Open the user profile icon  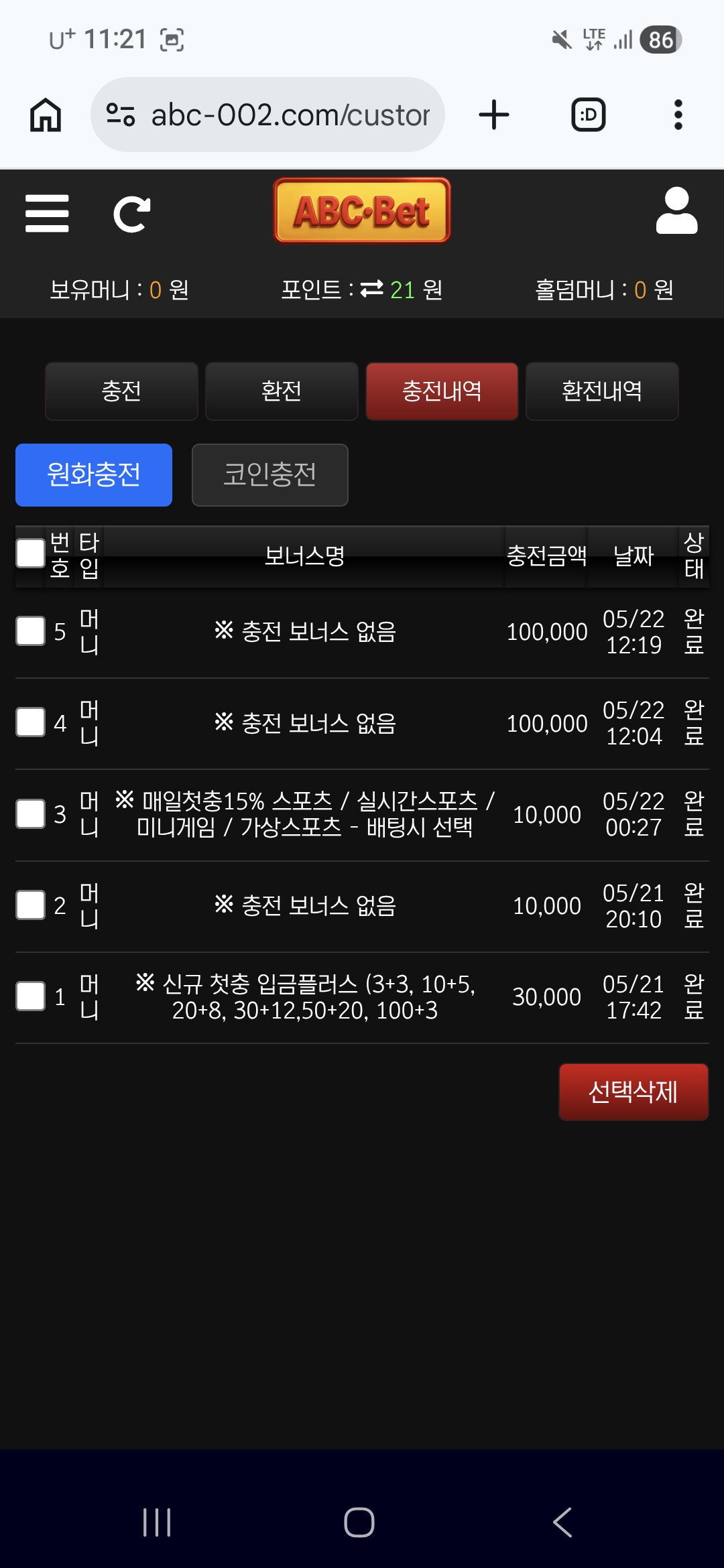pyautogui.click(x=676, y=210)
